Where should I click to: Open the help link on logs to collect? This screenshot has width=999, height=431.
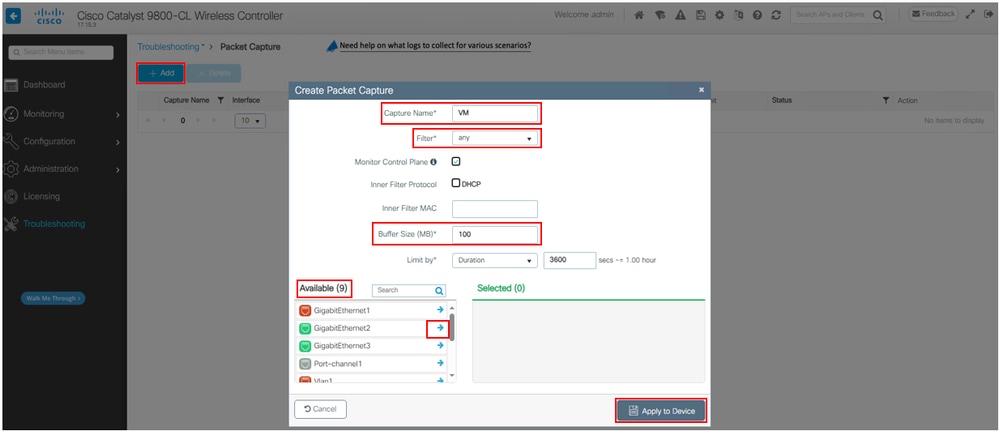click(x=435, y=46)
